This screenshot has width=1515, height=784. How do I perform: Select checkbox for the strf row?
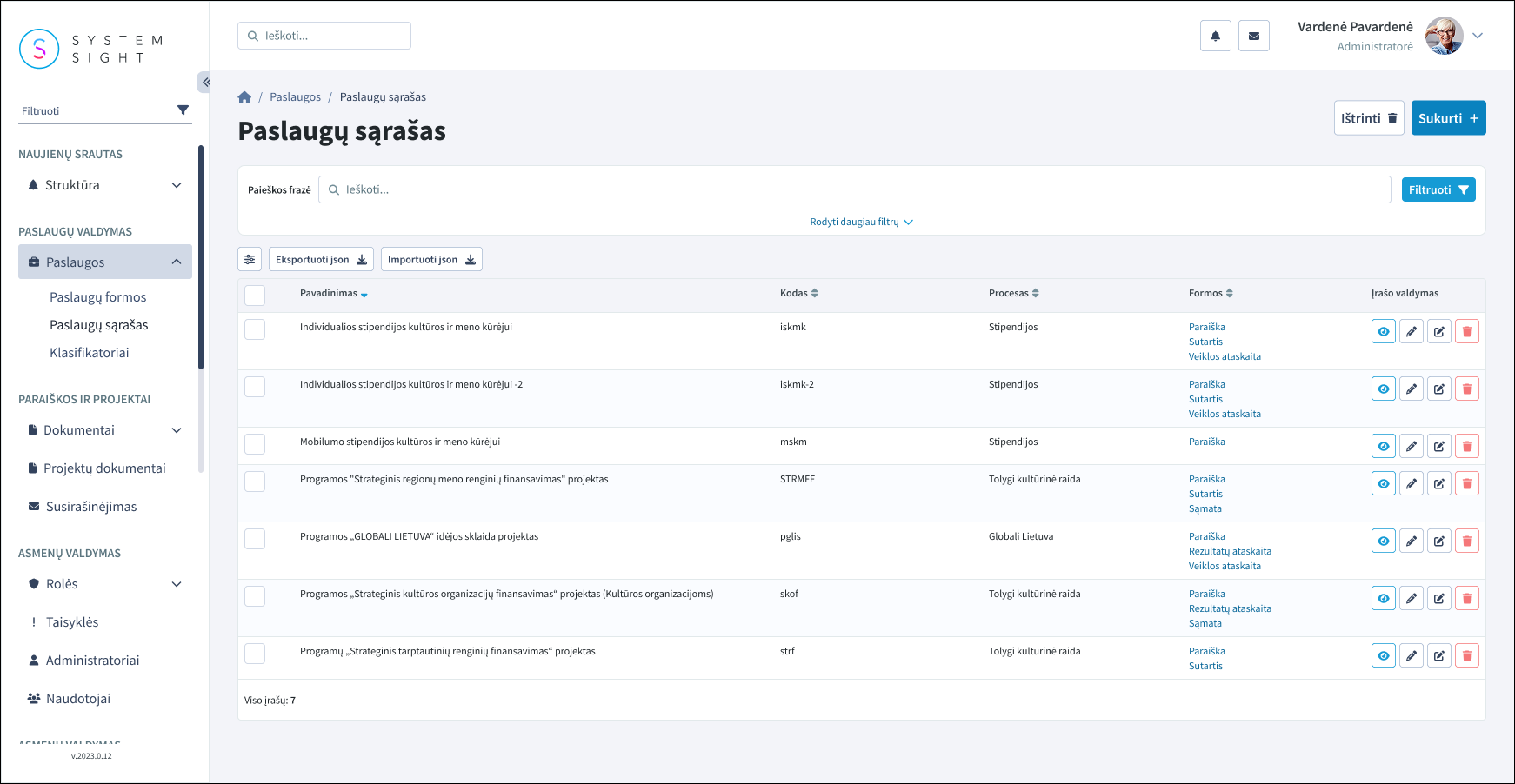click(255, 653)
